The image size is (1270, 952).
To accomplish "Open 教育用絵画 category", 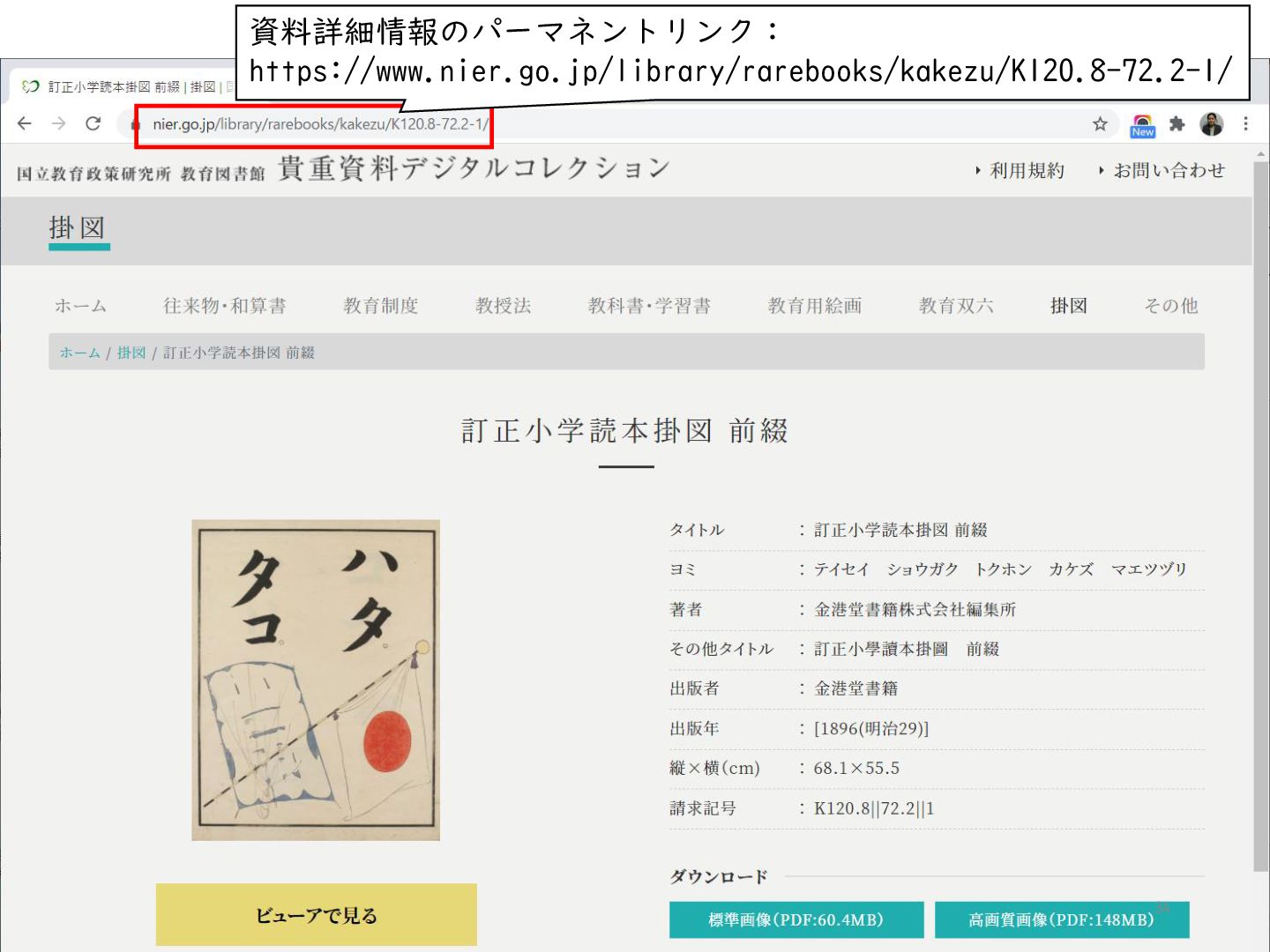I will (815, 306).
